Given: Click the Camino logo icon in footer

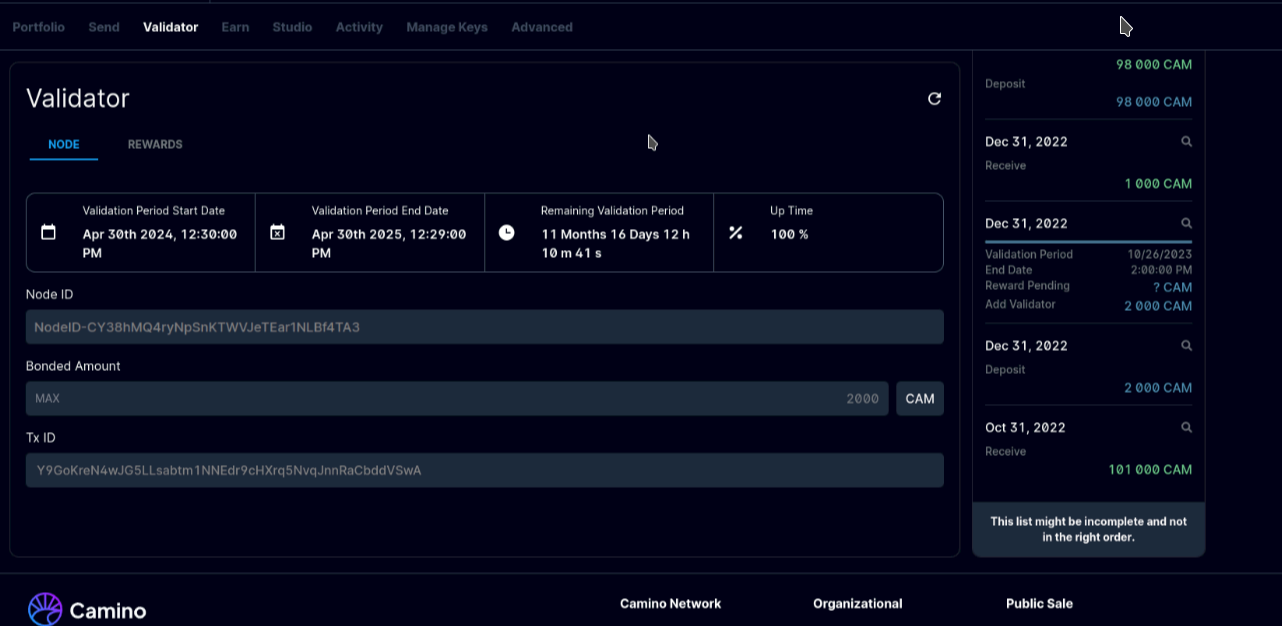Looking at the screenshot, I should (45, 609).
